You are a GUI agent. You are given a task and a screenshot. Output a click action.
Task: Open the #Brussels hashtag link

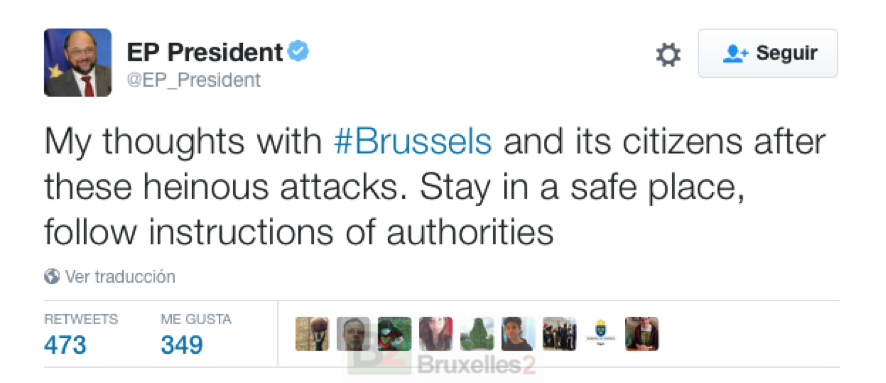[413, 143]
